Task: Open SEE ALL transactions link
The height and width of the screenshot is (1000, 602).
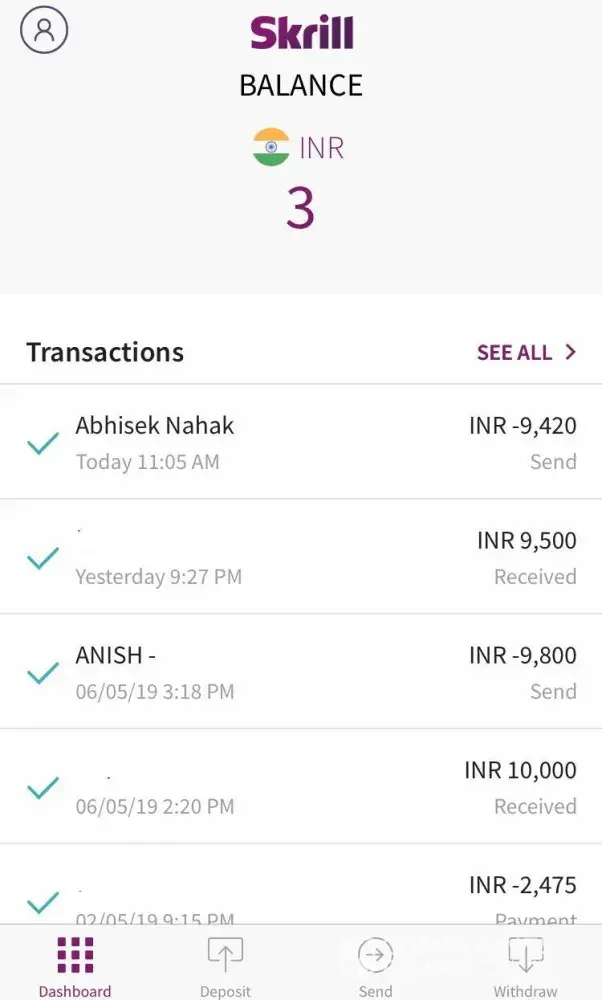Action: [x=514, y=352]
